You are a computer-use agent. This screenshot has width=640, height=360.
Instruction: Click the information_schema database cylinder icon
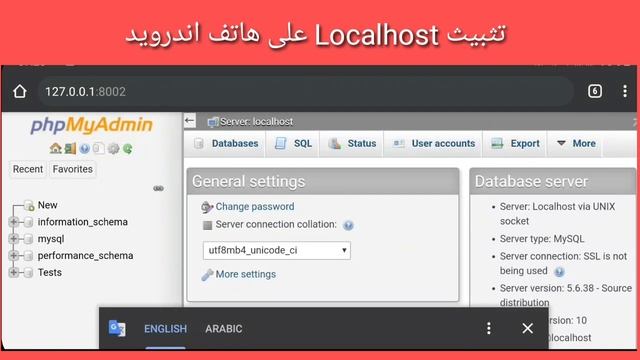(x=28, y=222)
